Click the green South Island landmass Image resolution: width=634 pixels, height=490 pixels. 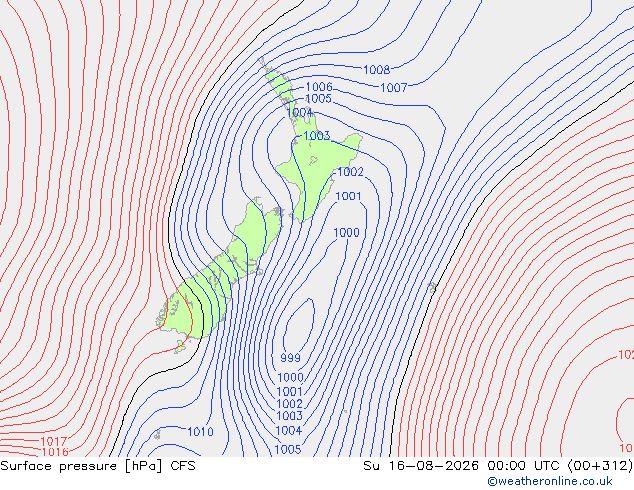pos(220,269)
